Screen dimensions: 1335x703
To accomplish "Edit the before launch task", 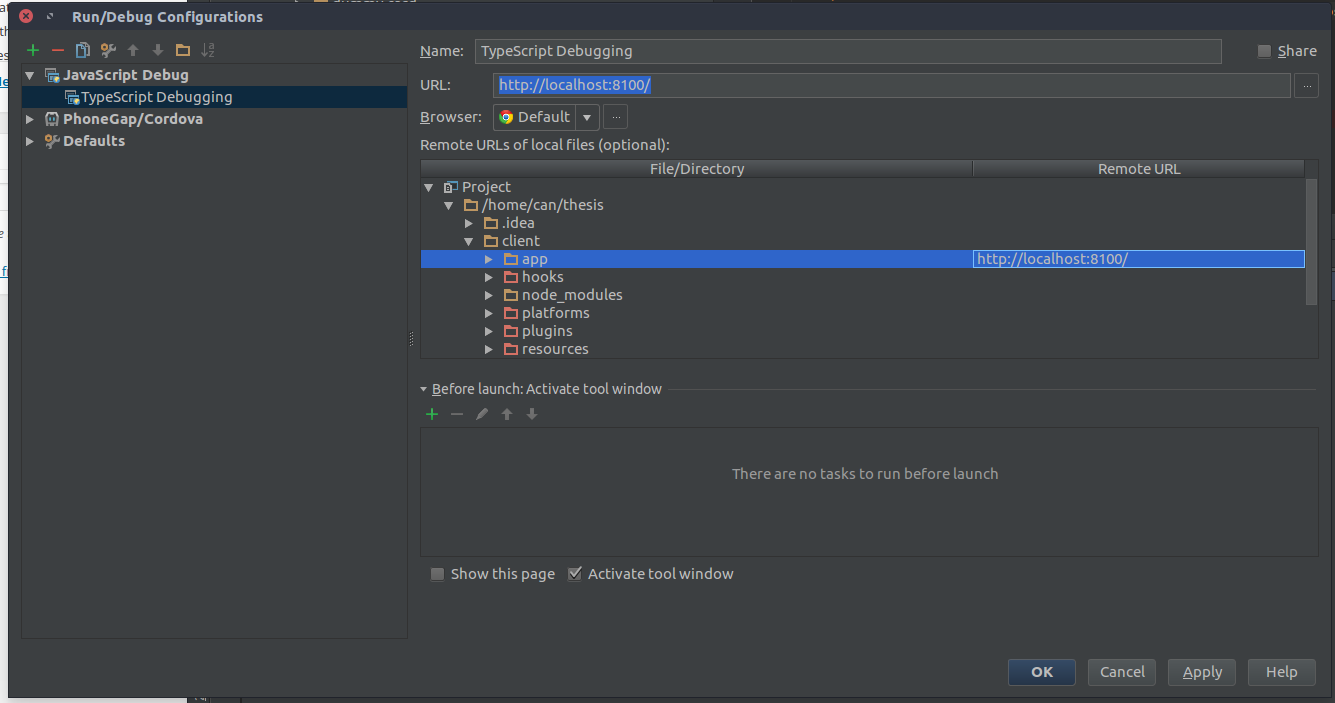I will 482,414.
